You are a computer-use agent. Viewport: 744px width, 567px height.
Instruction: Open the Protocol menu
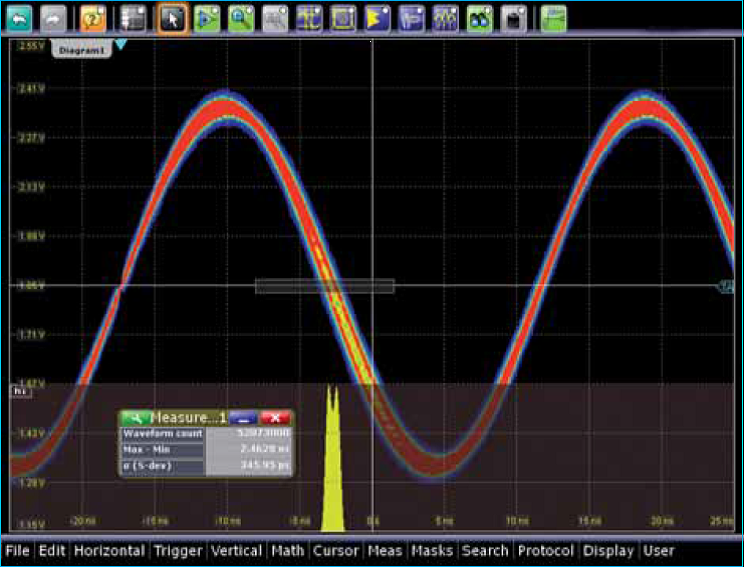tap(546, 550)
